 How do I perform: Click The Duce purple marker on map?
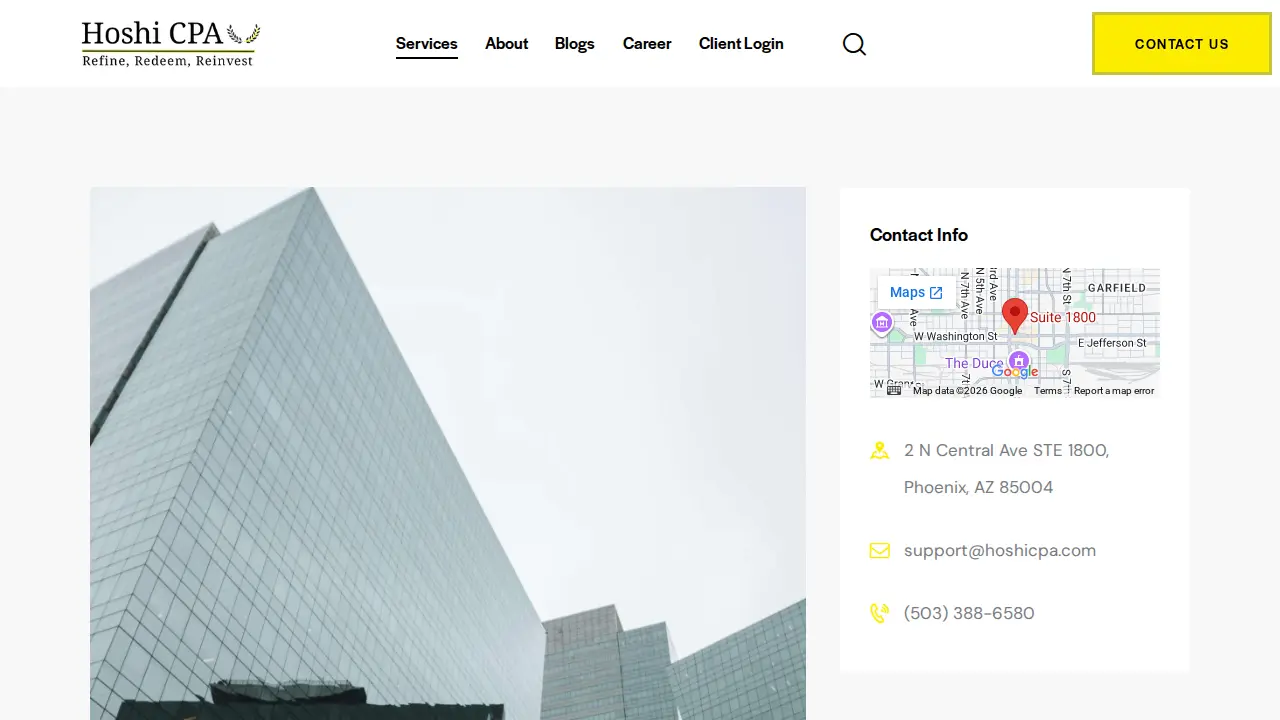[x=1019, y=360]
